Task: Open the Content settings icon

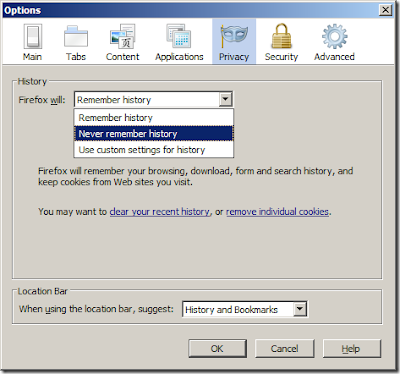Action: coord(123,36)
